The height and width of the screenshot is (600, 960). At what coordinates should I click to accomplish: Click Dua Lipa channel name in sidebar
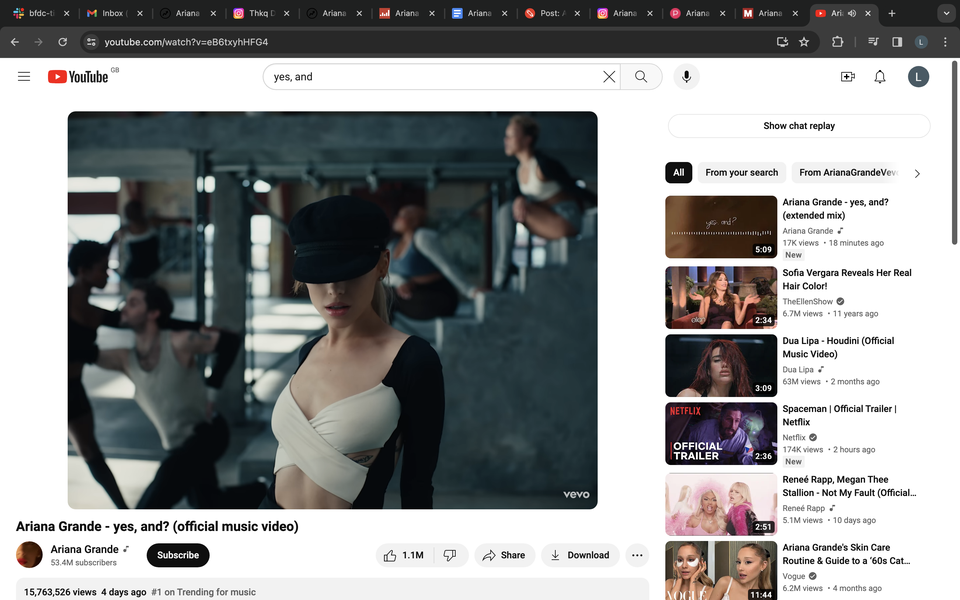pos(798,369)
